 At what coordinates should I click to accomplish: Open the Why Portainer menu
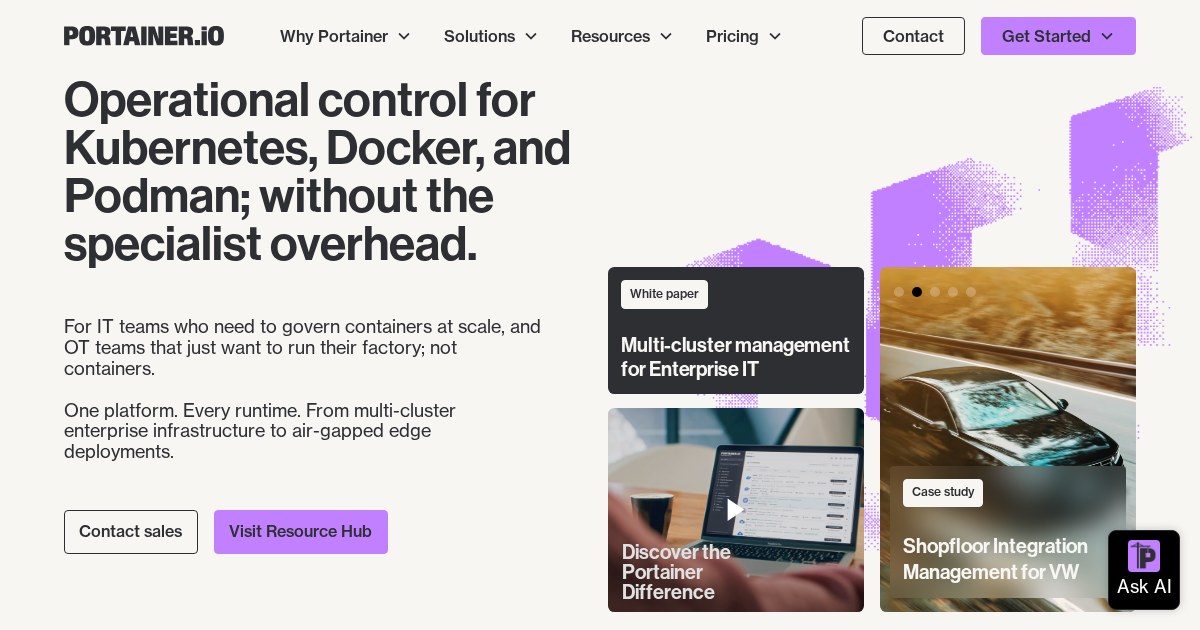[x=345, y=36]
